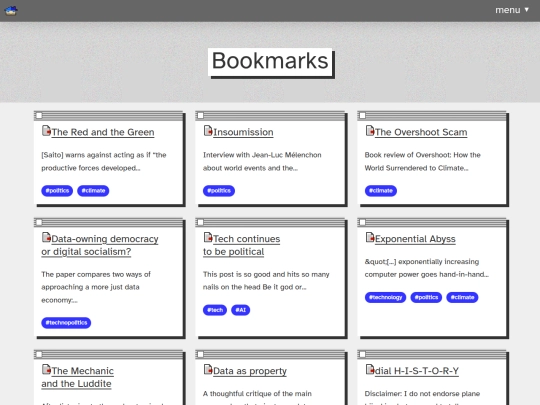This screenshot has width=540, height=405.
Task: Click text 'Disclaimer: I do not endorse plane'
Action: pos(422,394)
